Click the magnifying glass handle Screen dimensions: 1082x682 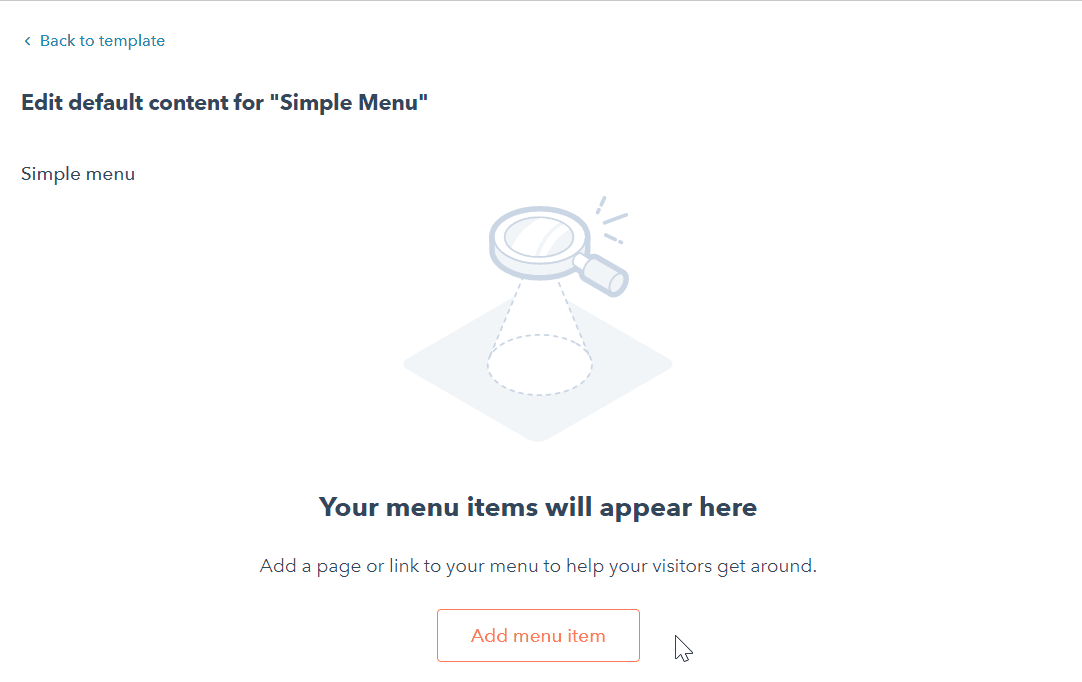pos(606,274)
